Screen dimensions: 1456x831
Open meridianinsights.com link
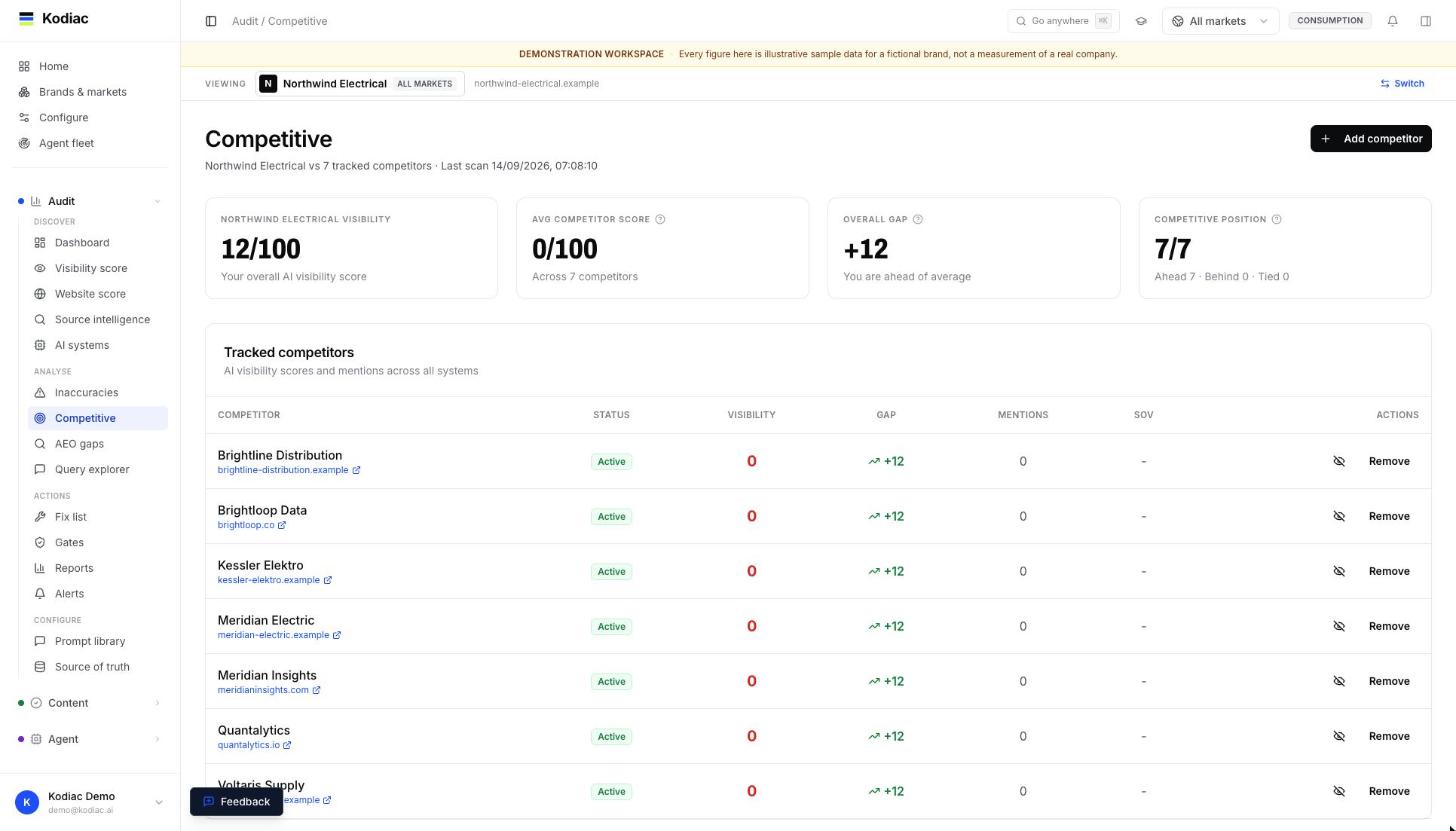(x=269, y=690)
